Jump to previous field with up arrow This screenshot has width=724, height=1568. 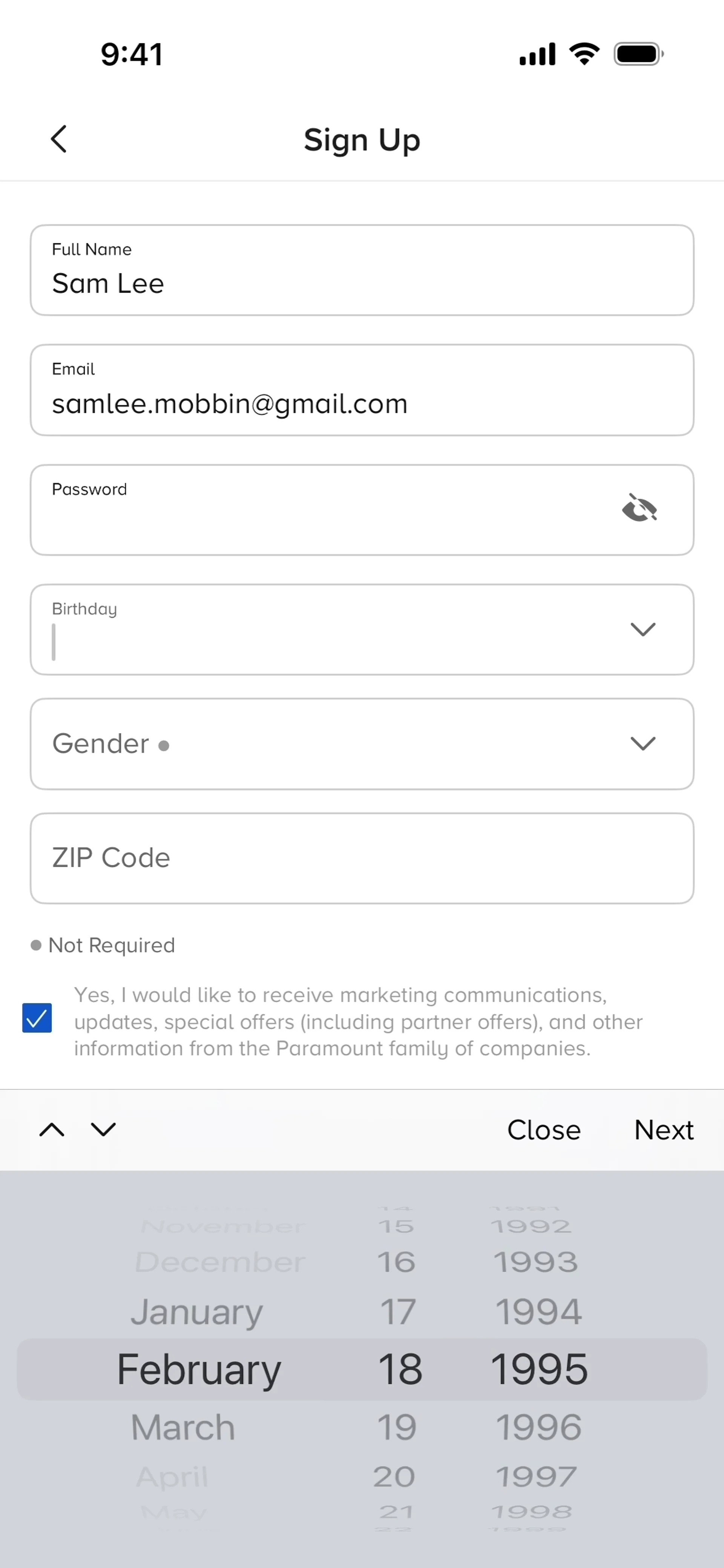[x=52, y=1130]
